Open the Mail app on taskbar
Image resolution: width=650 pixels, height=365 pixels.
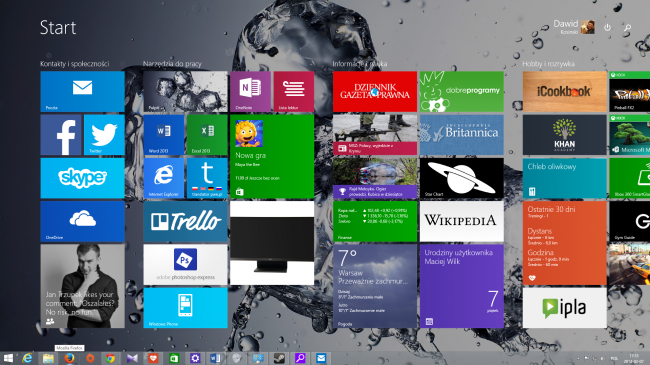(x=321, y=358)
